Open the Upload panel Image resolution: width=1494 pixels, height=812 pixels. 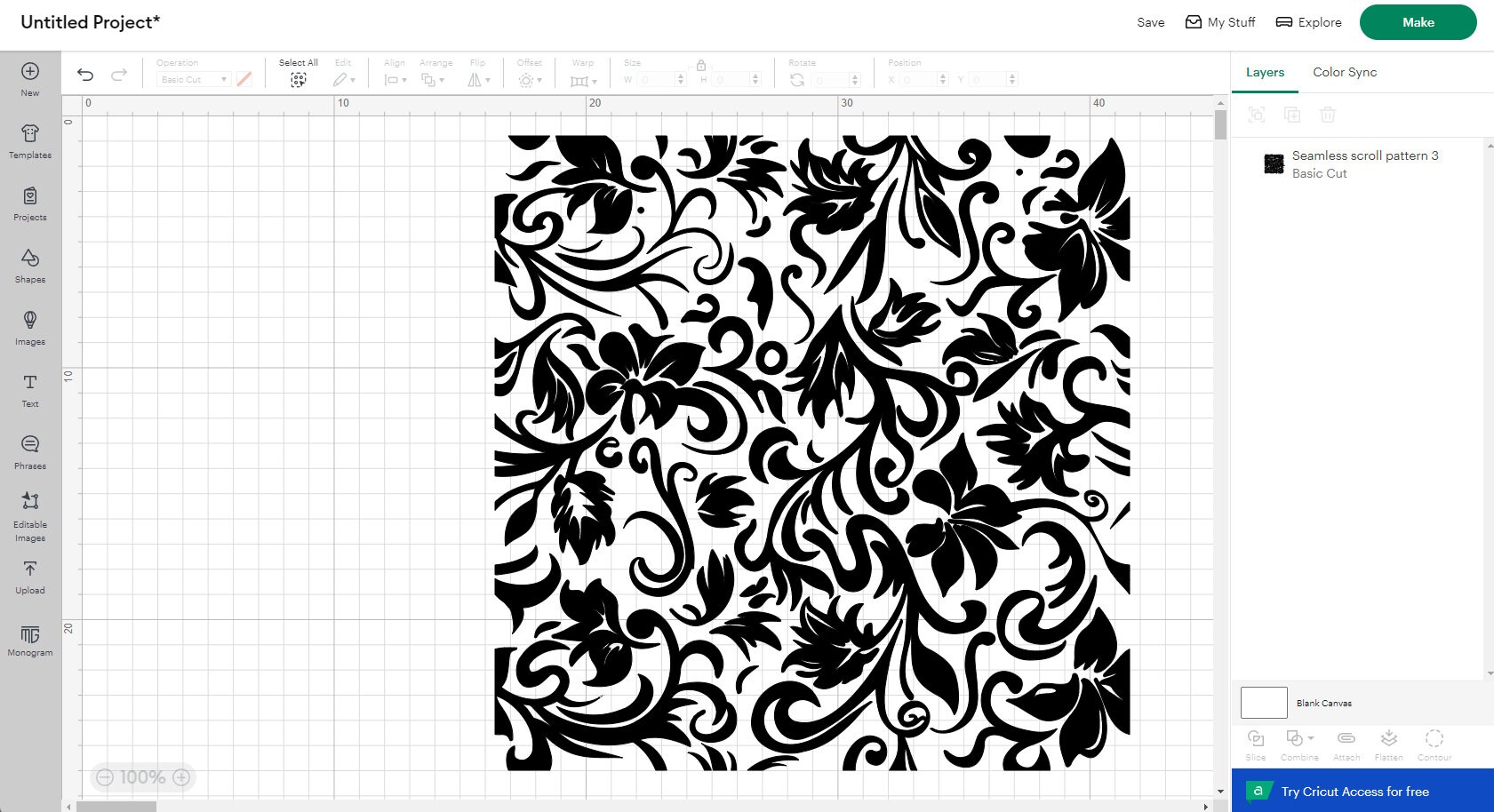coord(29,575)
